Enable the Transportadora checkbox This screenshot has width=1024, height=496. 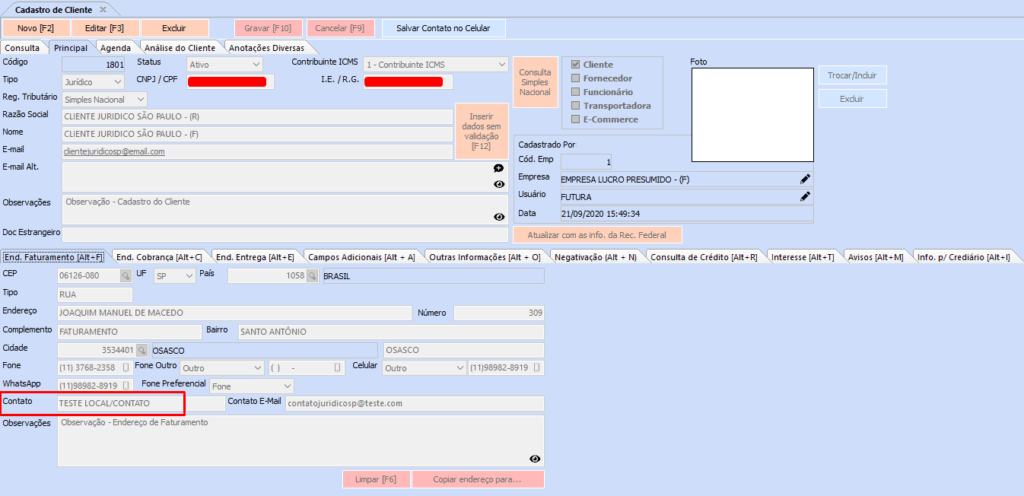[575, 105]
